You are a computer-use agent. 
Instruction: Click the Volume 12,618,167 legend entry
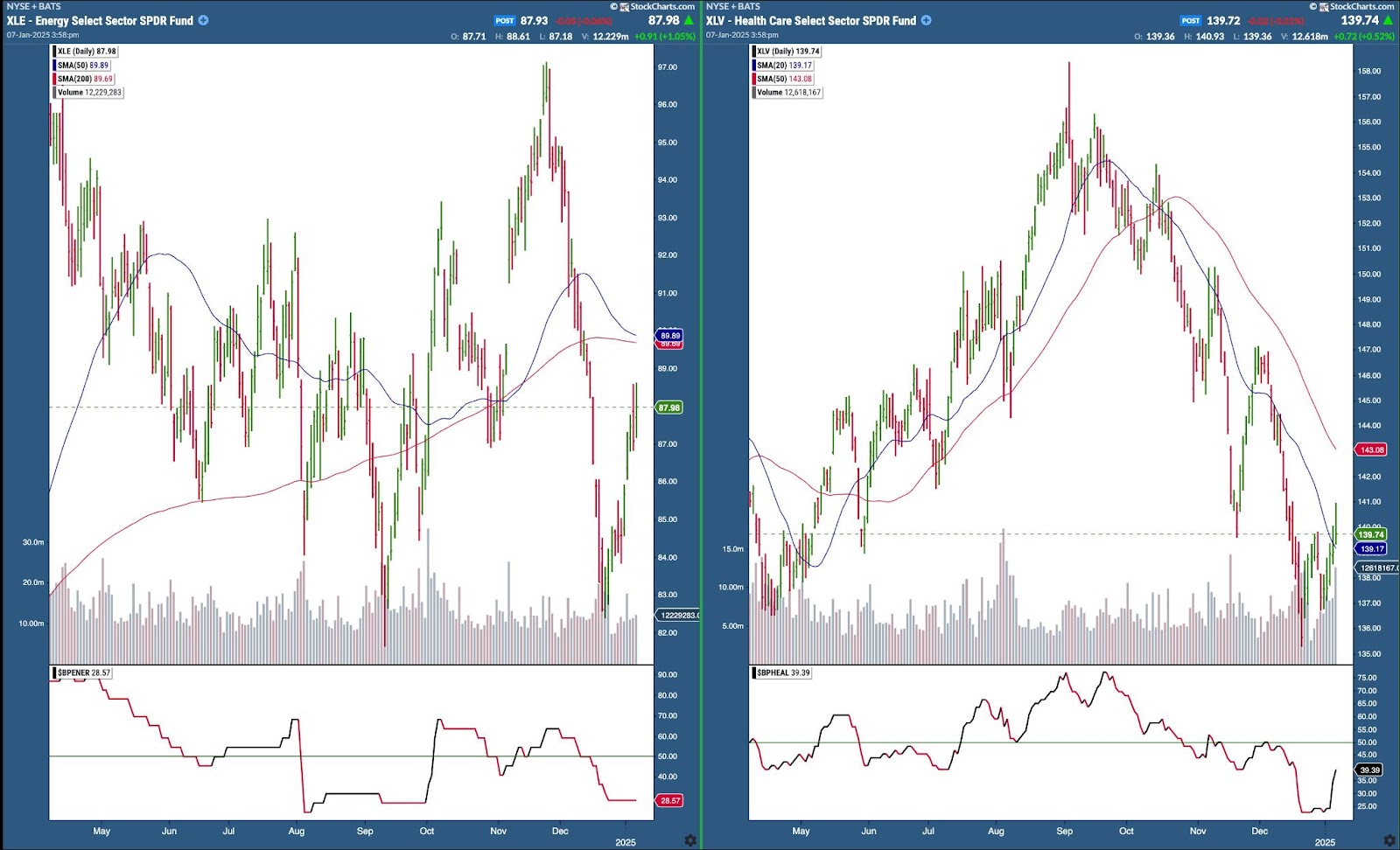tap(788, 92)
